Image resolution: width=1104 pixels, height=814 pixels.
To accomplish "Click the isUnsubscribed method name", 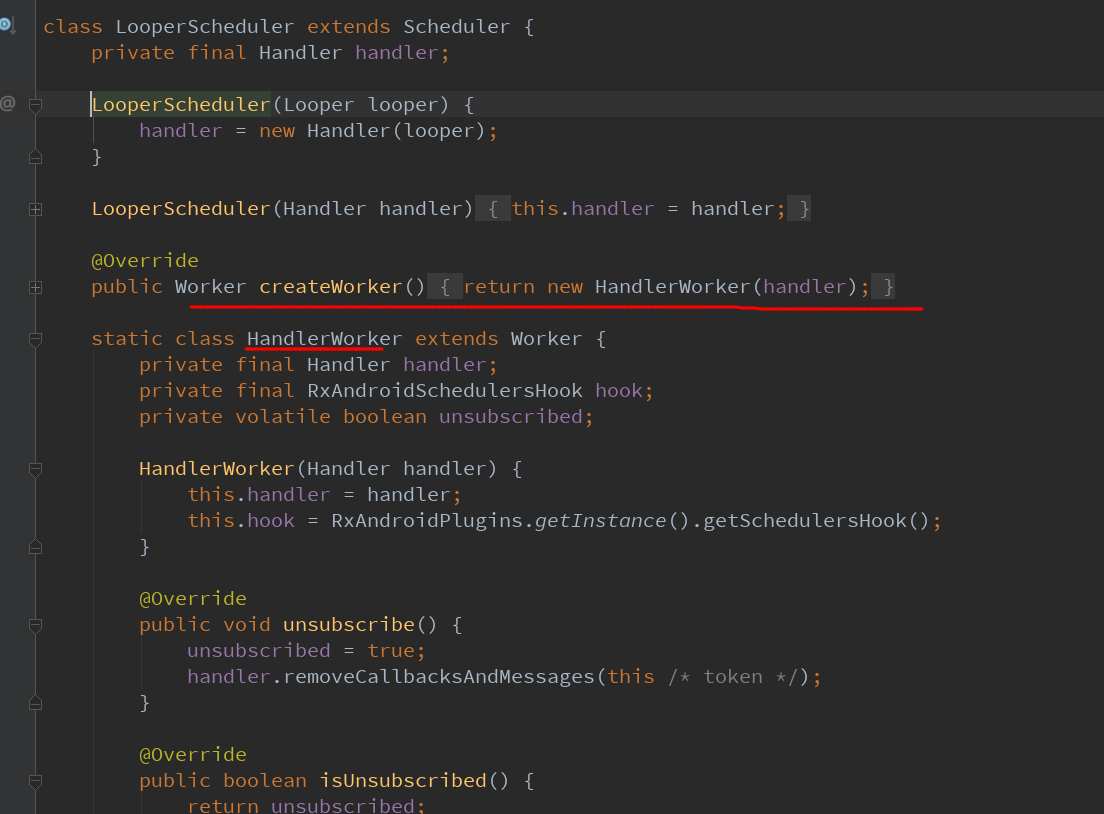I will click(x=403, y=781).
